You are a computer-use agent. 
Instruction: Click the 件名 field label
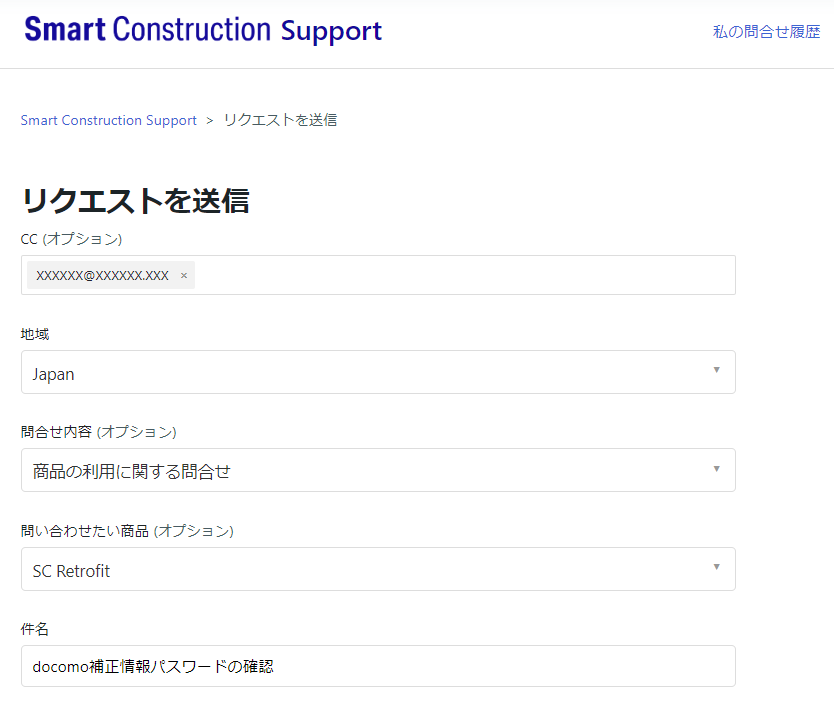point(35,629)
